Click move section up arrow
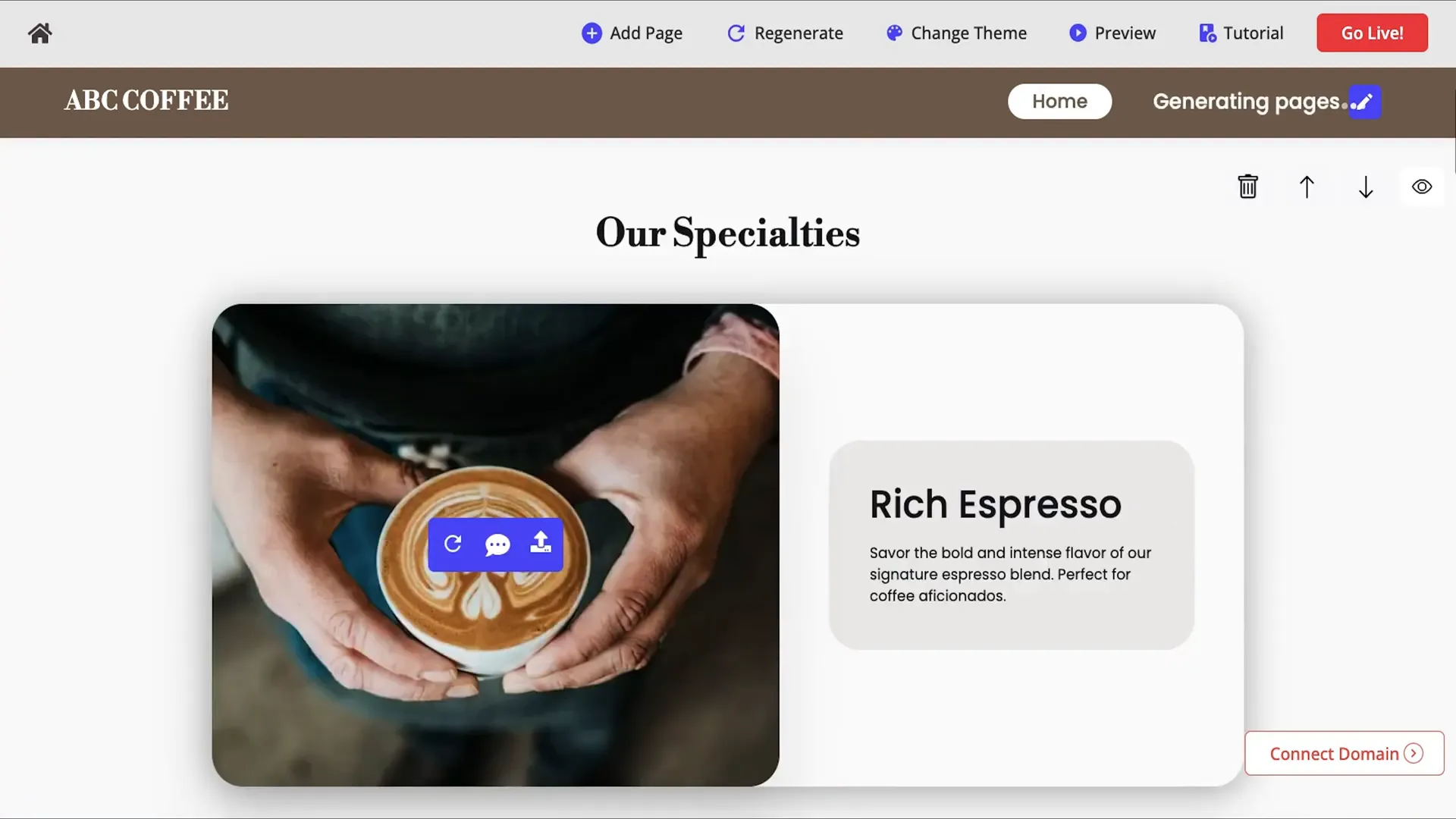Image resolution: width=1456 pixels, height=819 pixels. click(x=1307, y=186)
